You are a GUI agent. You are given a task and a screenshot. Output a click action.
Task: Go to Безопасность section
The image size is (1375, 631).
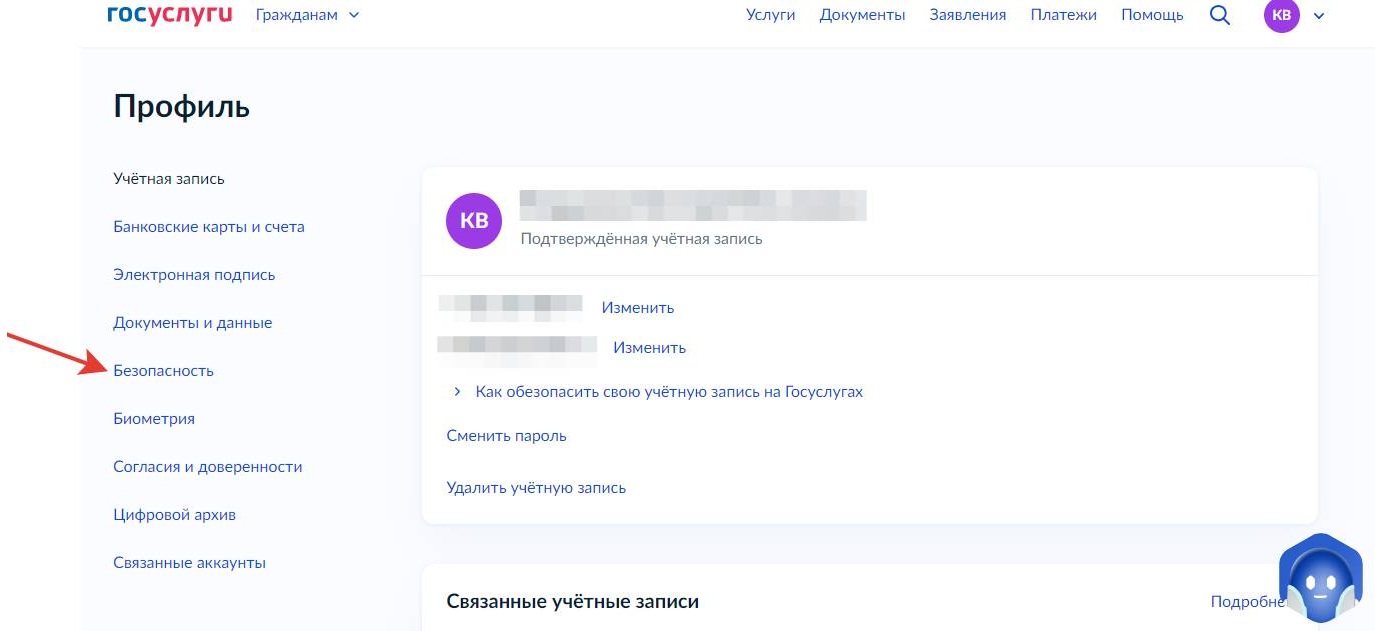(164, 371)
